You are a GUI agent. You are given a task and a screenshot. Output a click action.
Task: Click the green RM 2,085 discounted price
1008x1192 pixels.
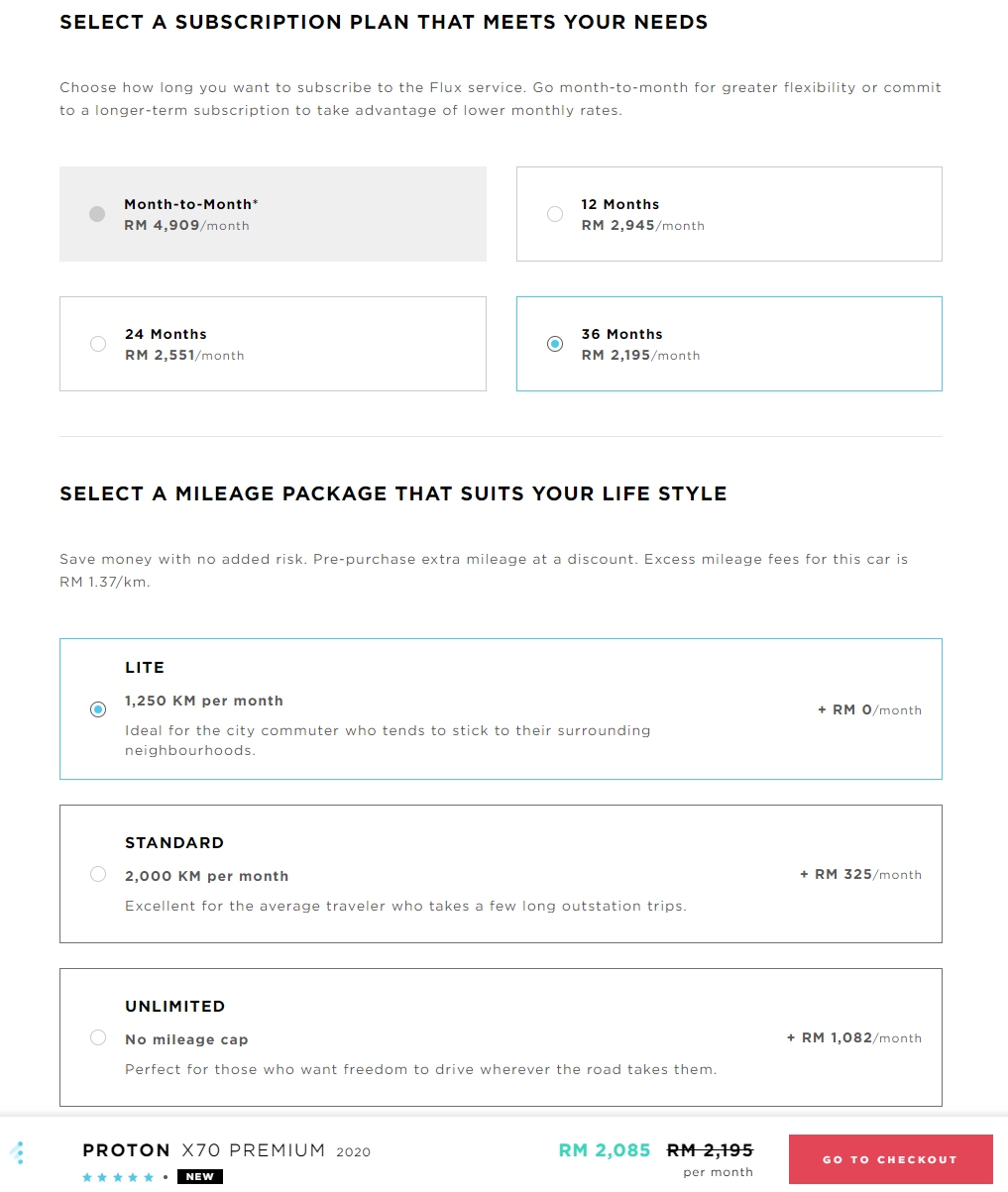pos(605,1150)
